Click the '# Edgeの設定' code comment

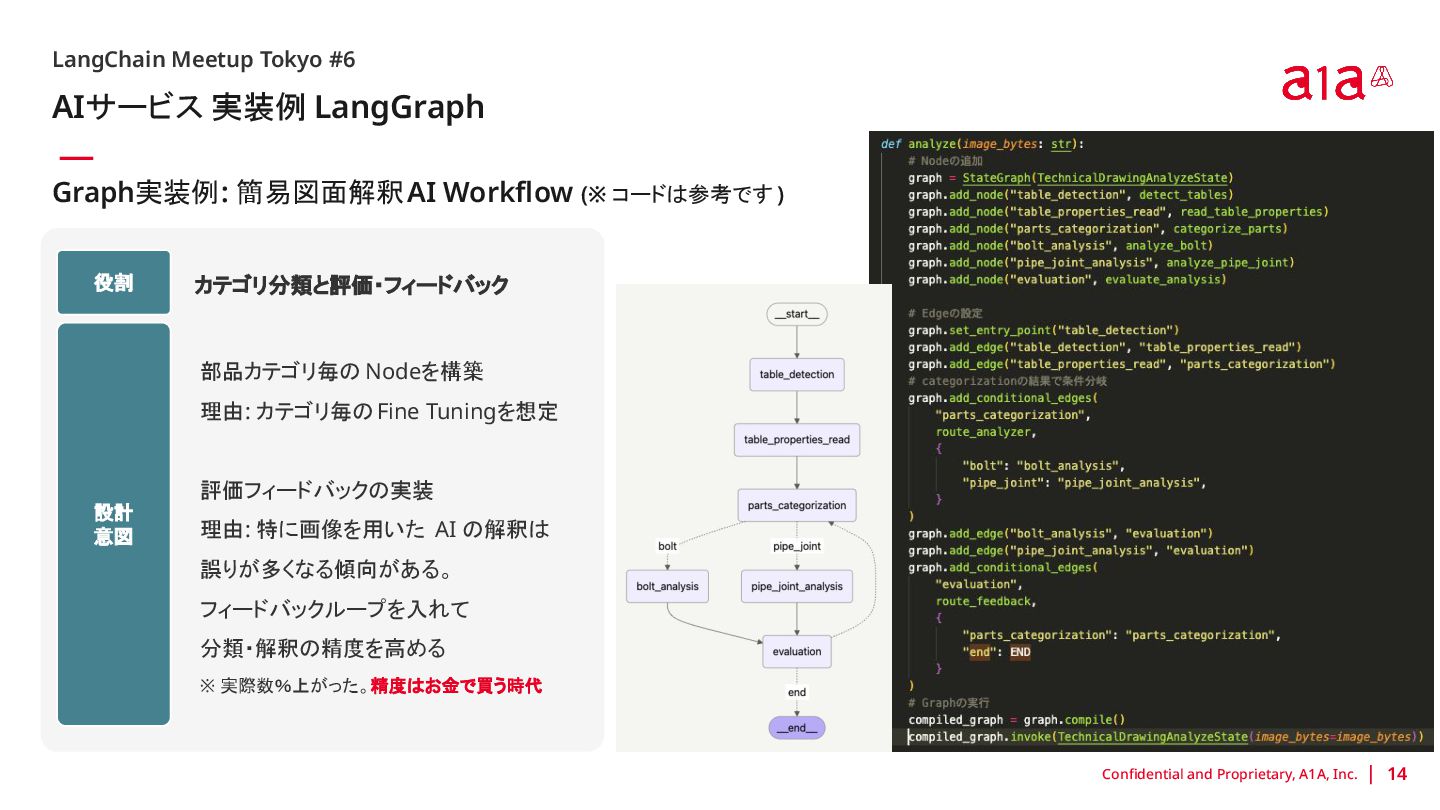tap(945, 313)
